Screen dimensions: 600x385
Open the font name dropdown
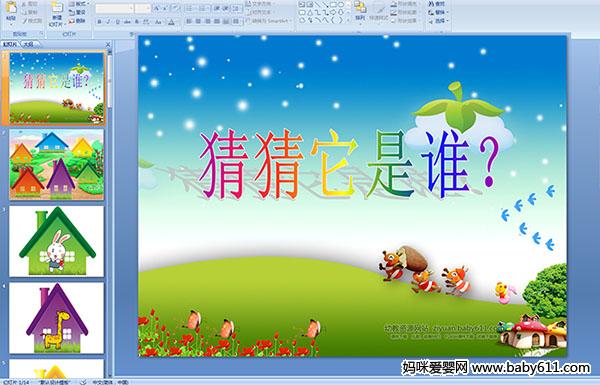tap(114, 8)
